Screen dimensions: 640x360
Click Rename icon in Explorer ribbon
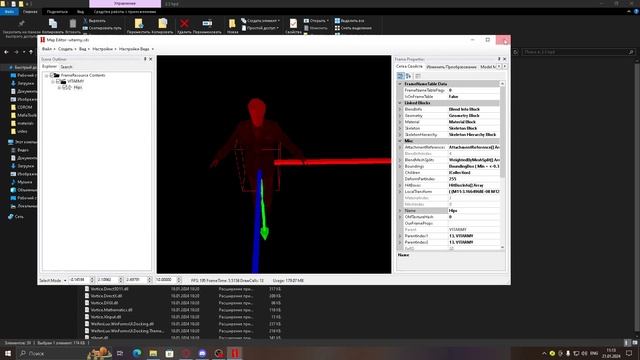click(207, 23)
